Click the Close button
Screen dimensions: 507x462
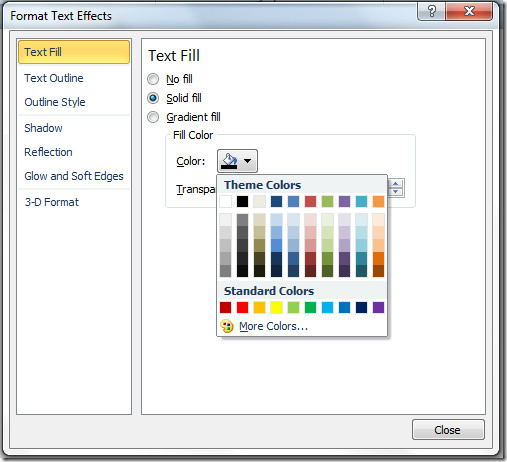448,430
